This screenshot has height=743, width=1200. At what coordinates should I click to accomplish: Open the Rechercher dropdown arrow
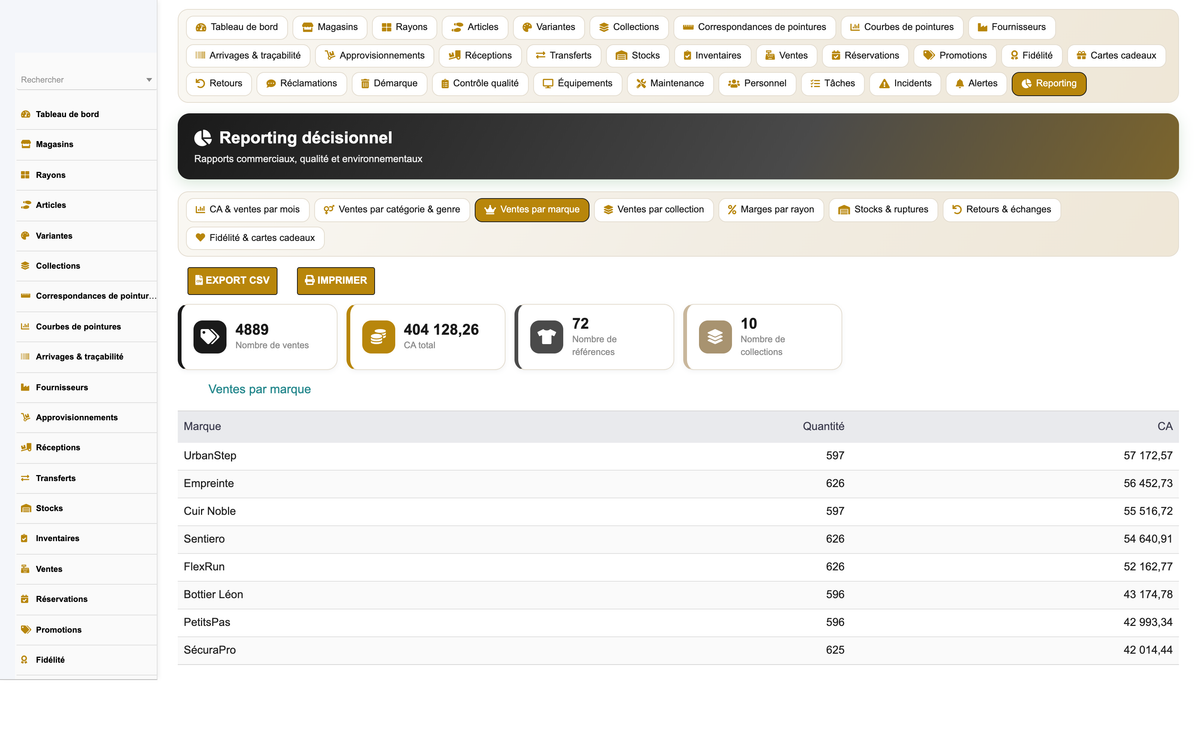pyautogui.click(x=149, y=80)
